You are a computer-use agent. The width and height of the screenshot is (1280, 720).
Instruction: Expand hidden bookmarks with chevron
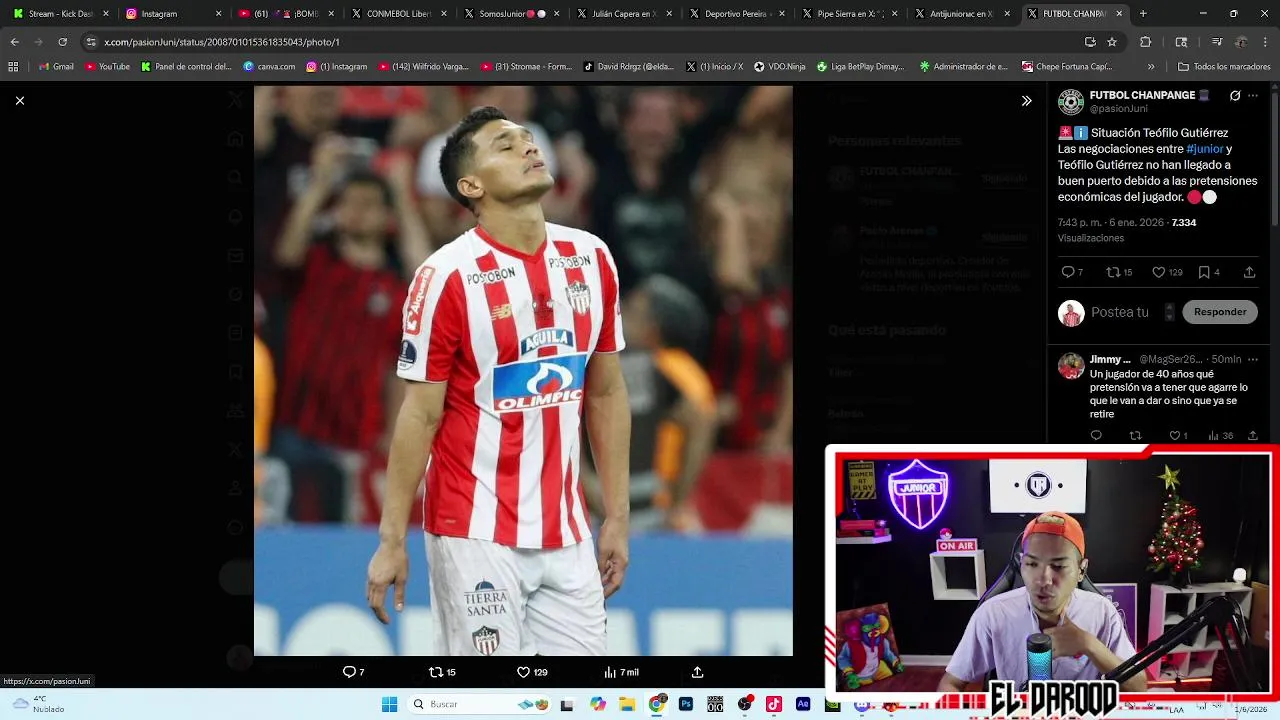click(x=1151, y=67)
